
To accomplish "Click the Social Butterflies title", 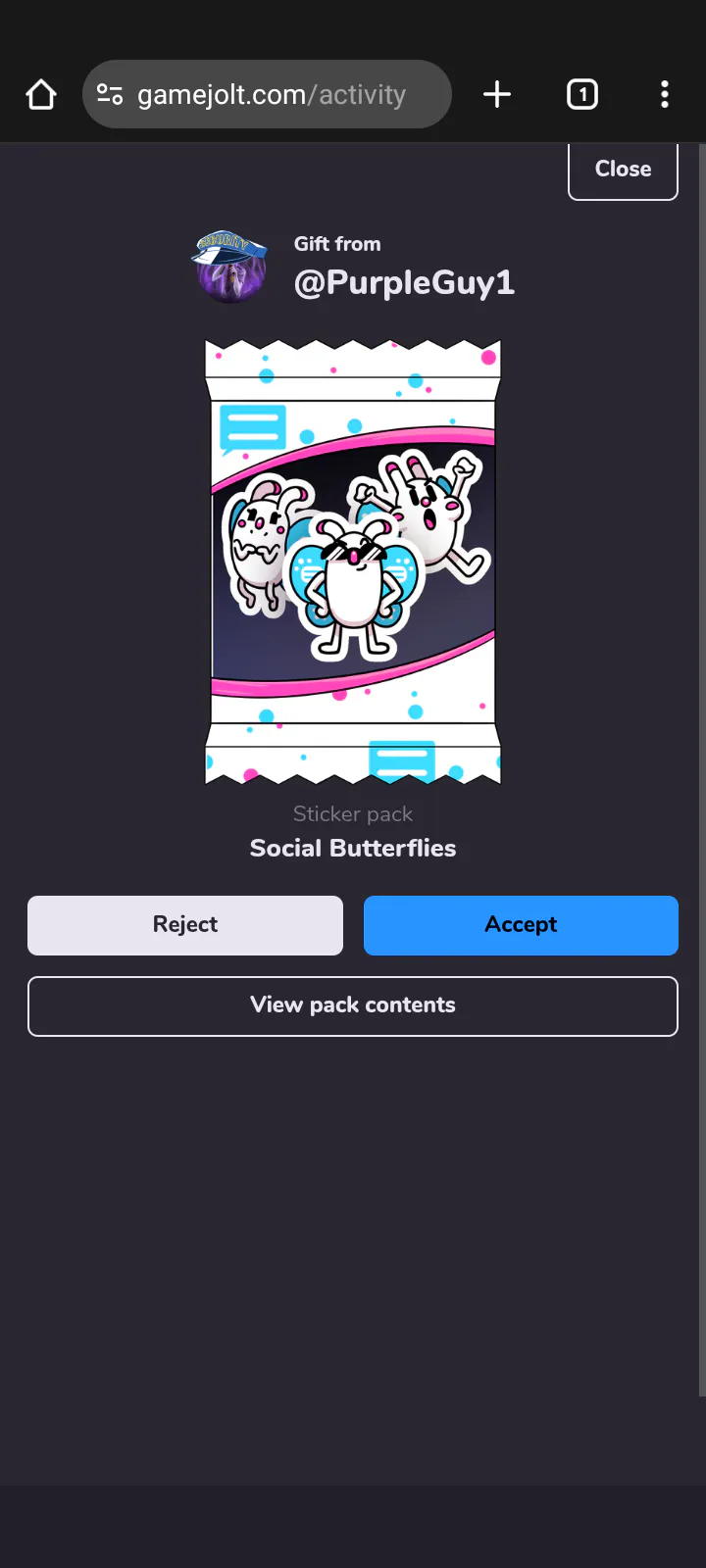I will coord(353,848).
